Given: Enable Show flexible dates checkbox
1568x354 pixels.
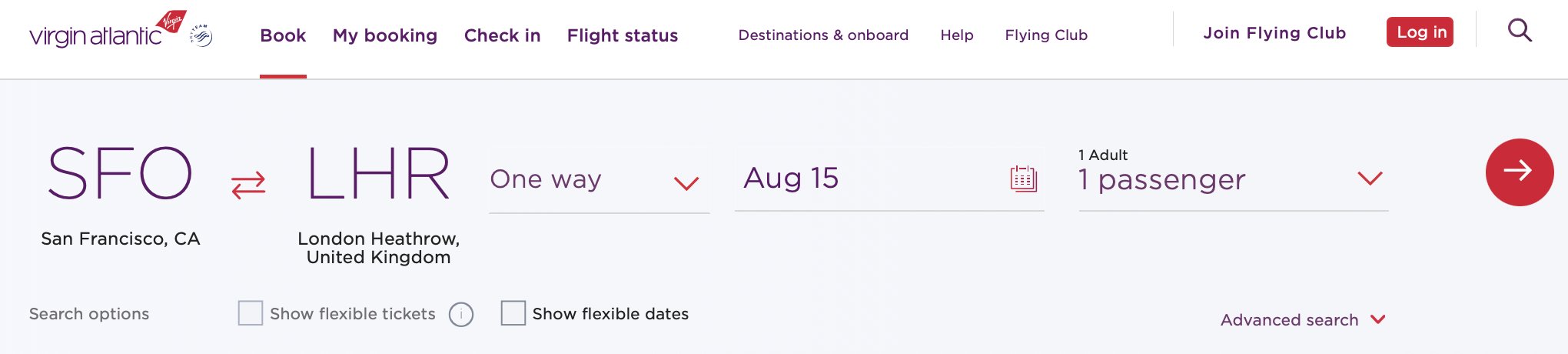Looking at the screenshot, I should 513,313.
